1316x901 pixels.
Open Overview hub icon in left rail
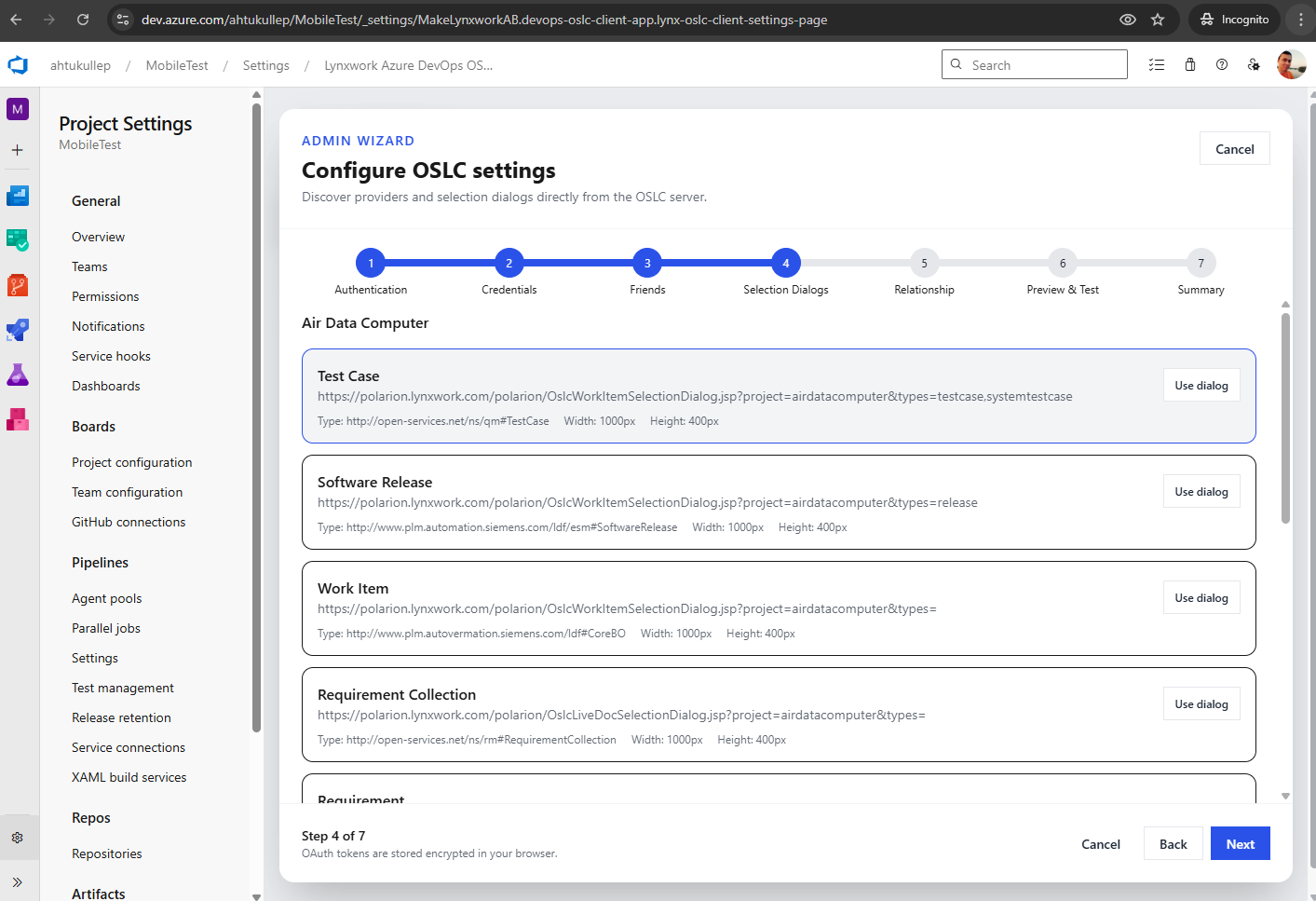click(x=18, y=196)
